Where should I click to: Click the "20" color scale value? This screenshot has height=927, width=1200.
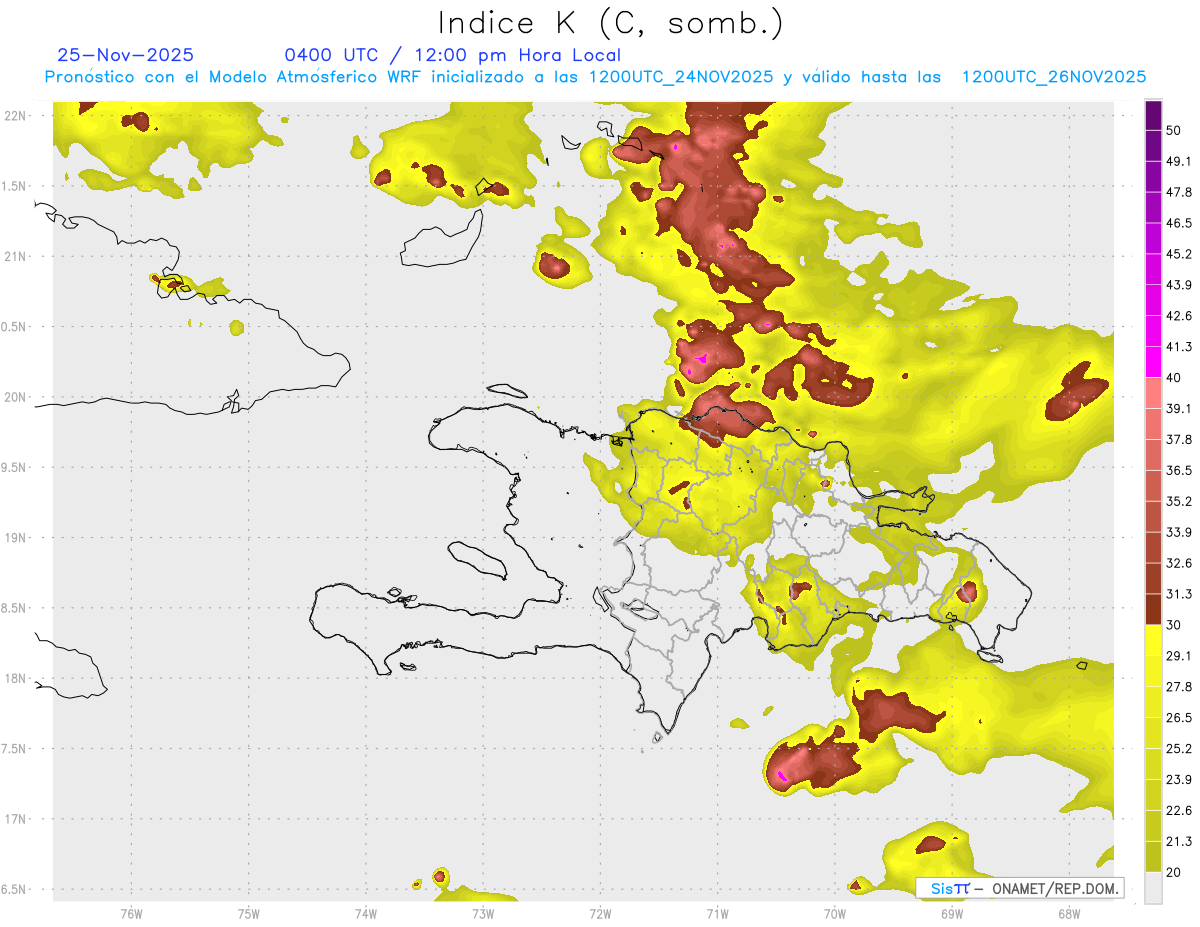pyautogui.click(x=1174, y=872)
